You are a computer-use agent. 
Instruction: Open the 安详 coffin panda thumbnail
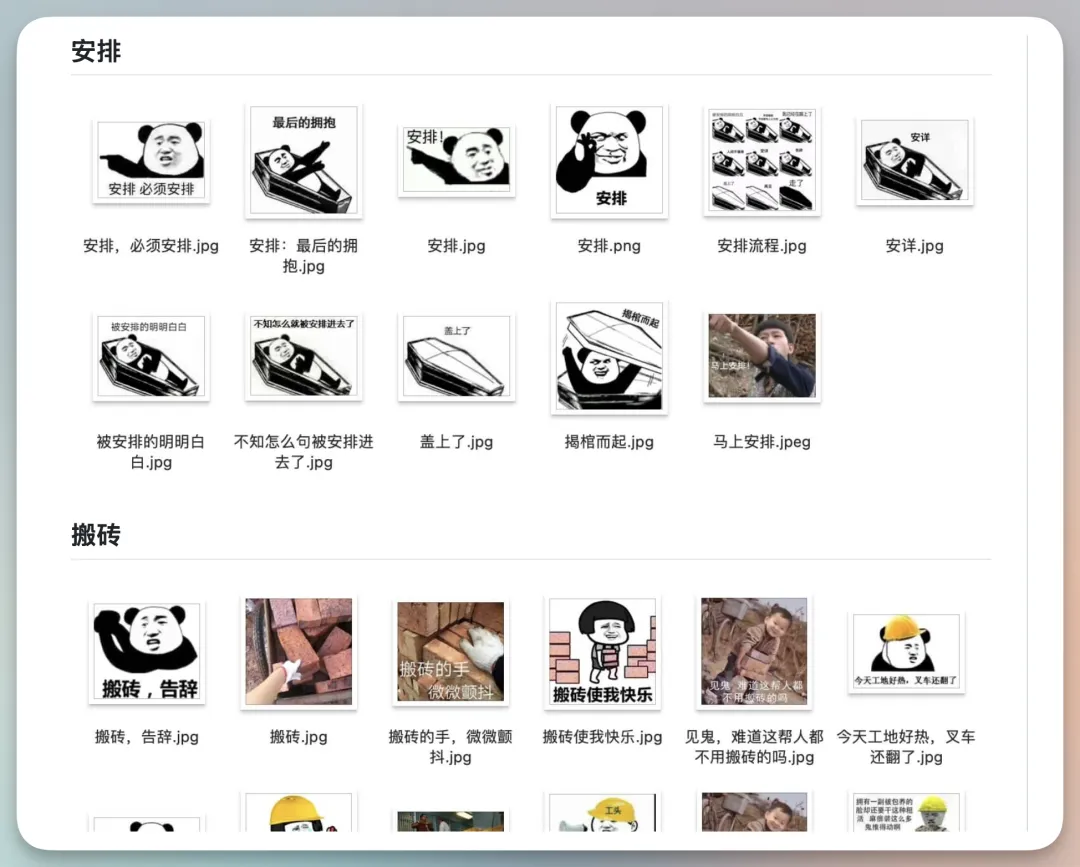point(914,161)
